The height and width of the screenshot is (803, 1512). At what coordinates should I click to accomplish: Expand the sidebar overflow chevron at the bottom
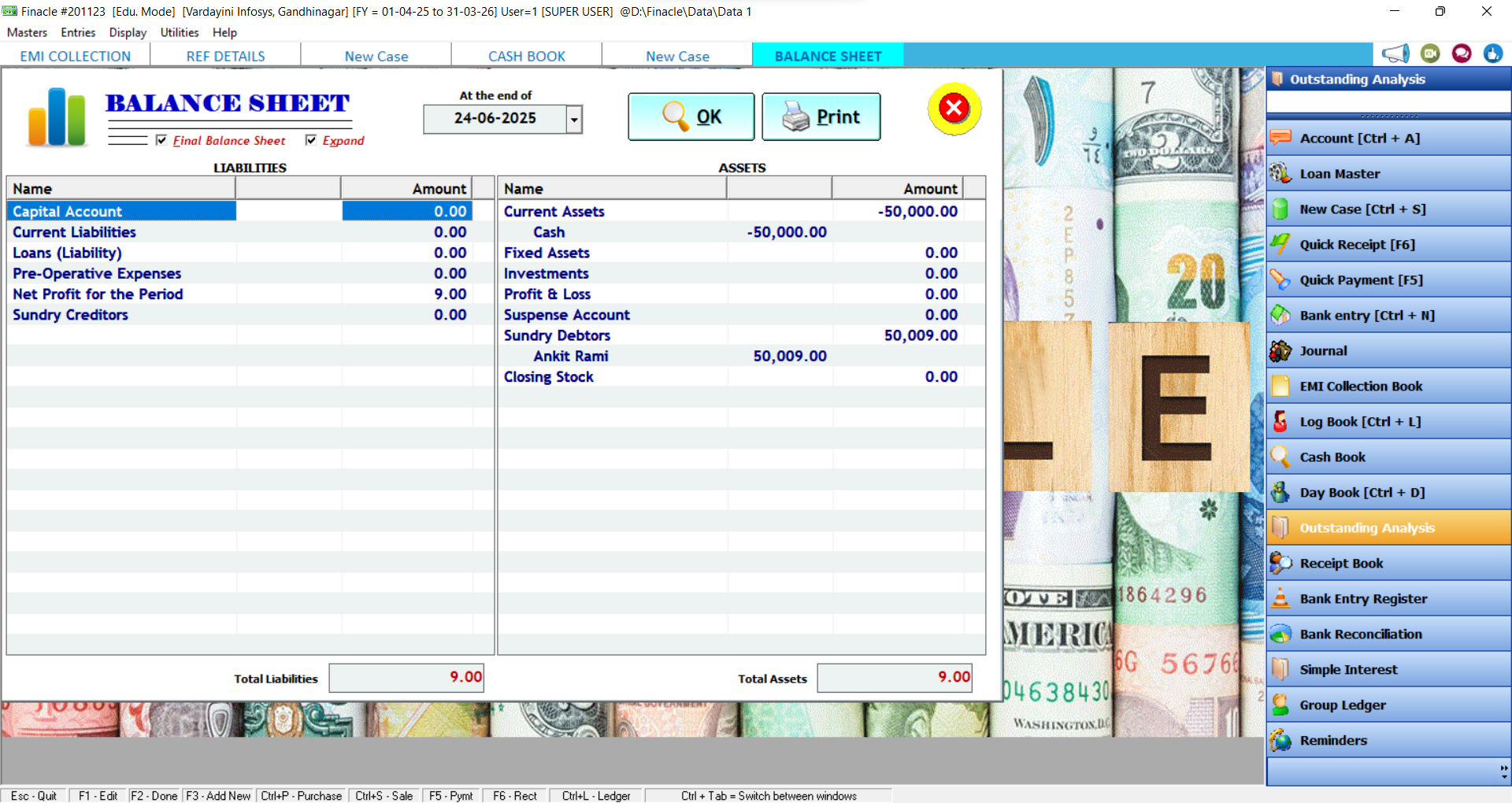(x=1503, y=772)
